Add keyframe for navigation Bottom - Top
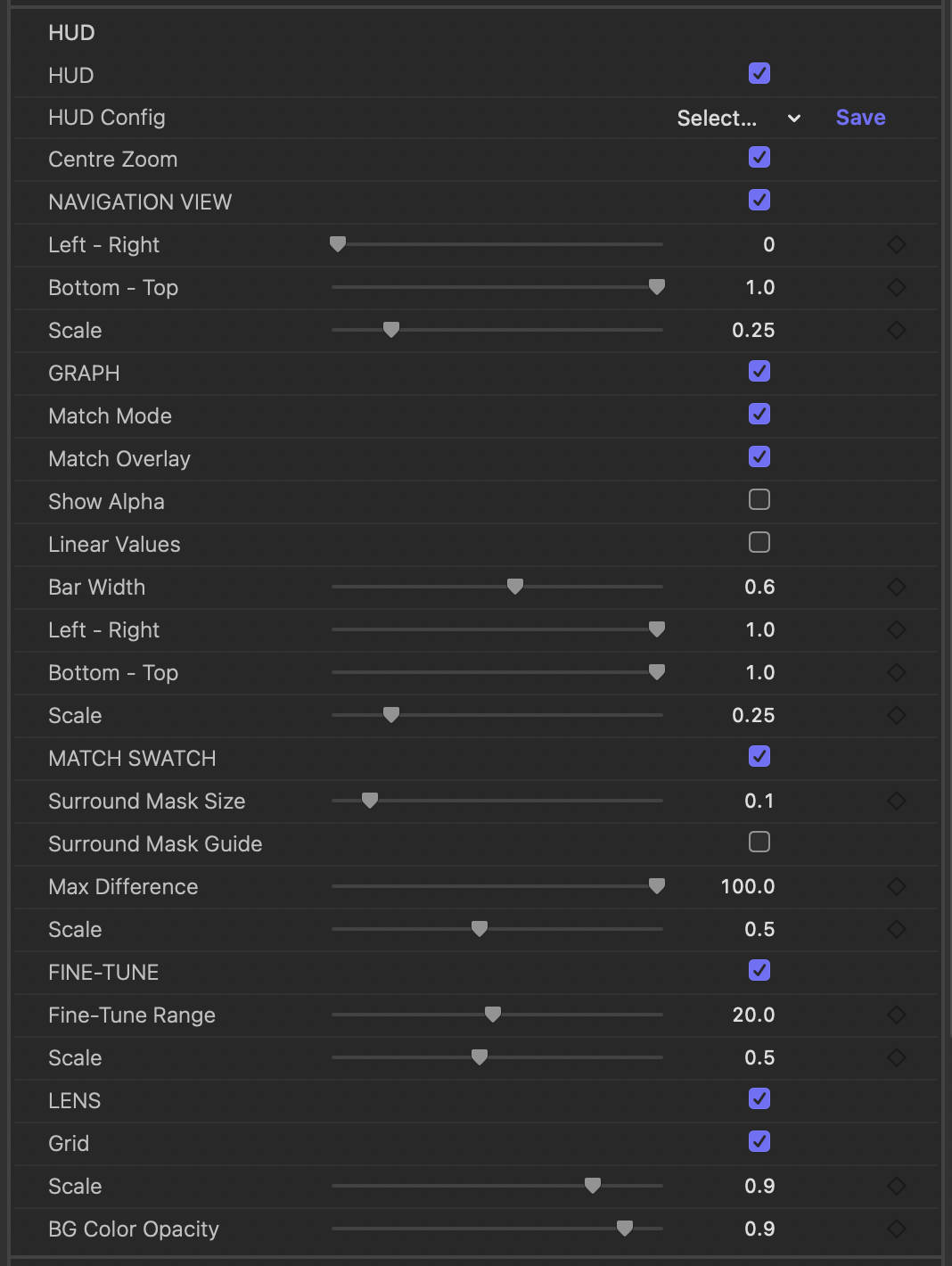952x1266 pixels. 897,287
